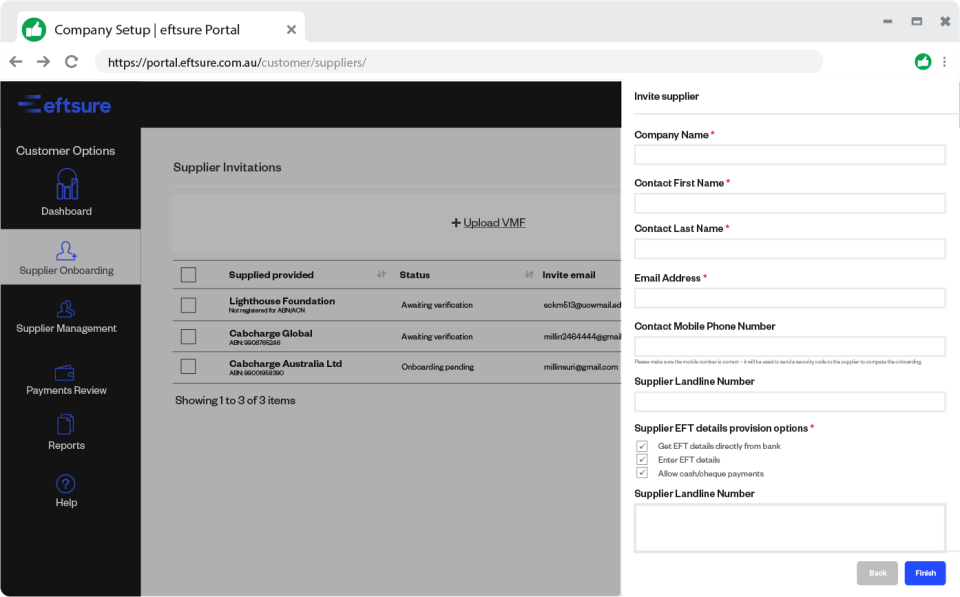Click the green eftsure icon in browser toolbar
960x597 pixels.
click(x=922, y=61)
